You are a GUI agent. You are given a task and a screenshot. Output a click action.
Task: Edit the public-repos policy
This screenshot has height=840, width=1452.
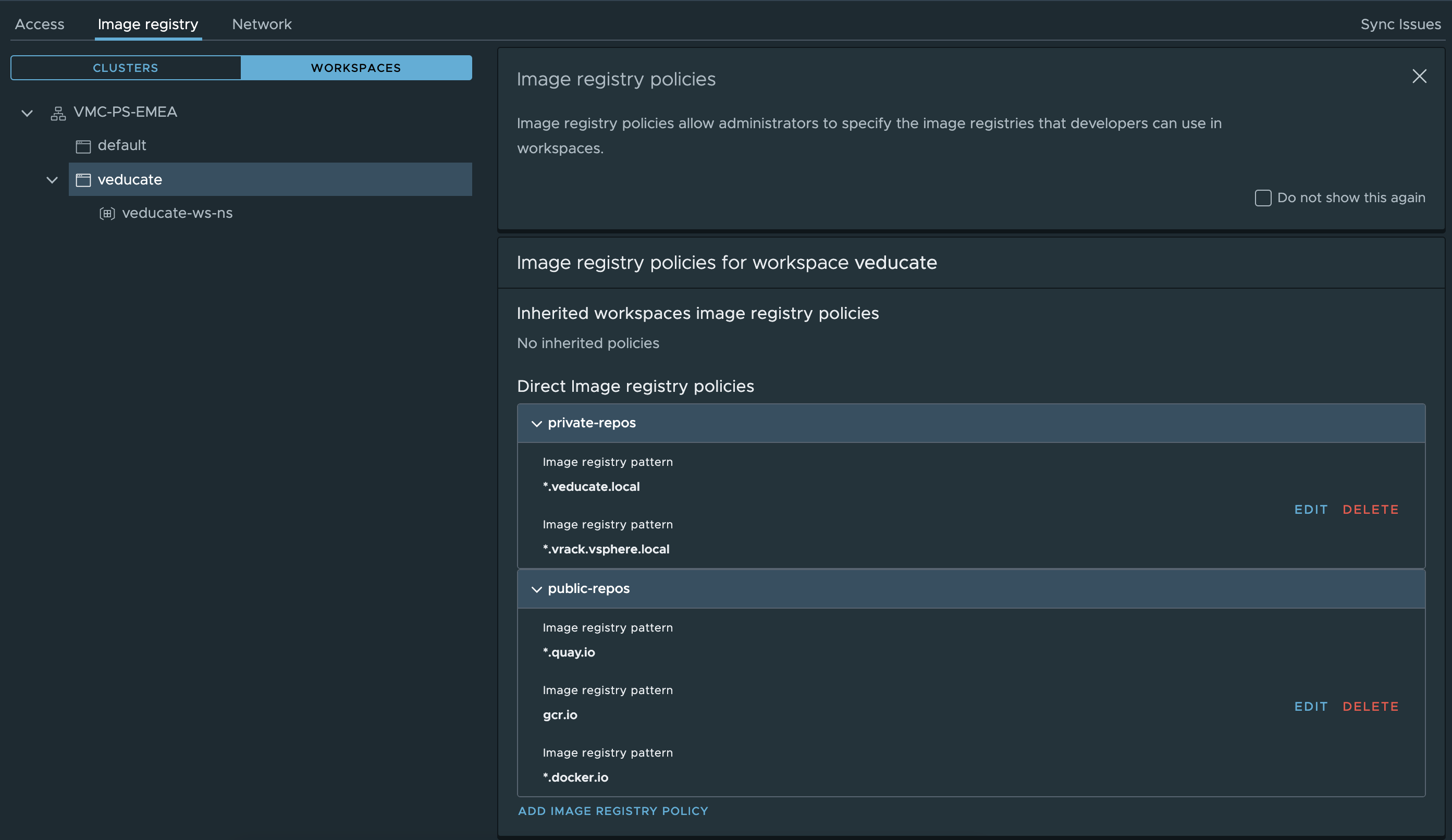pos(1310,706)
